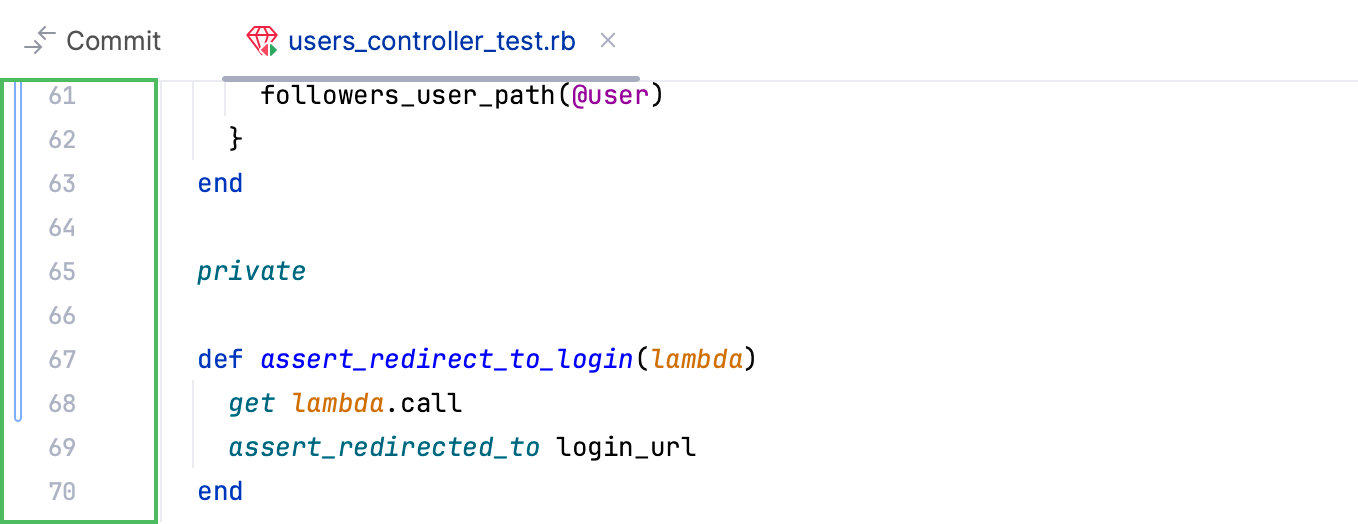Click the Ruby test file icon
The height and width of the screenshot is (524, 1358).
point(262,41)
